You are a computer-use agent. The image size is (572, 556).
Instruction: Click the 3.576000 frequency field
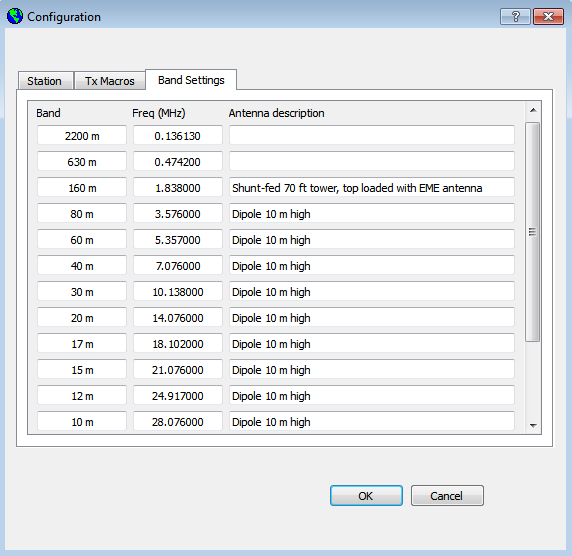[x=178, y=213]
